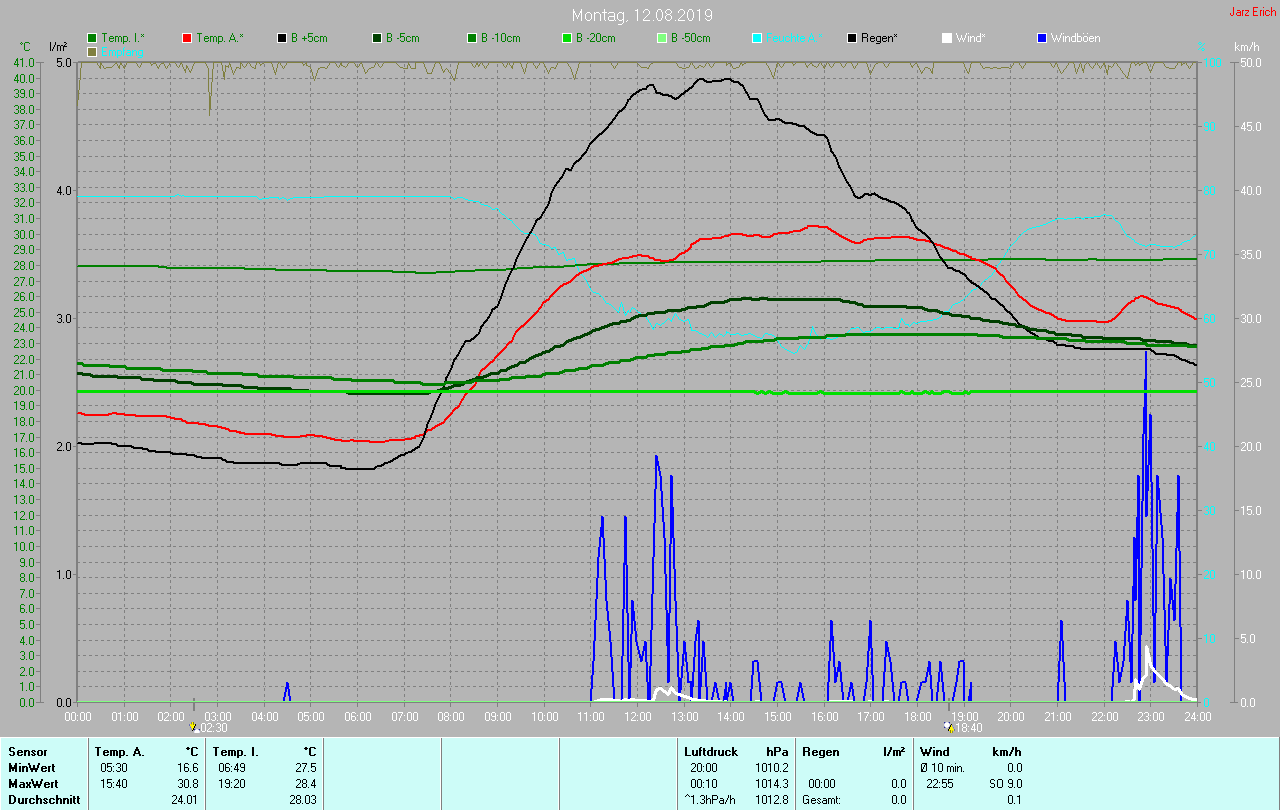Click the light green B -50cm legend square
Viewport: 1280px width, 810px height.
point(661,38)
